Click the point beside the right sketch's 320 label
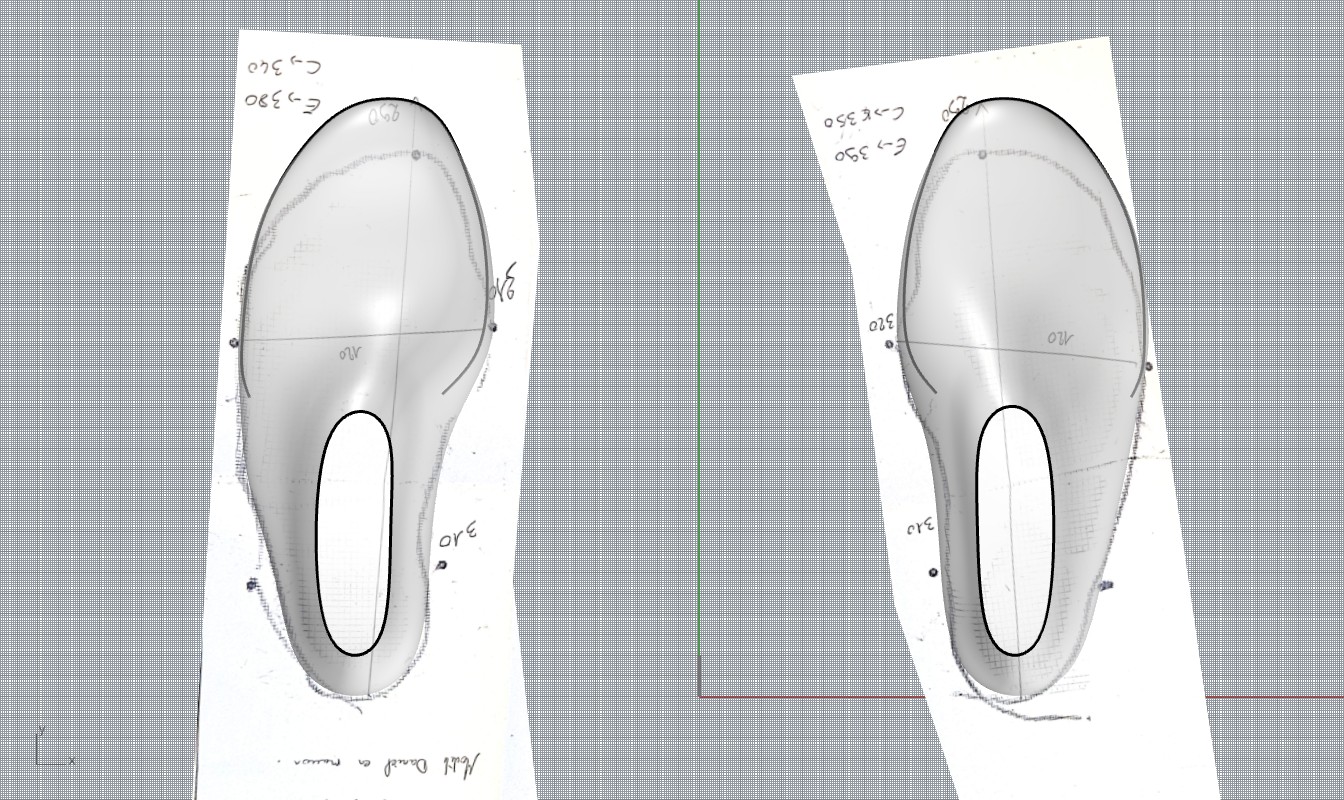Image resolution: width=1344 pixels, height=800 pixels. click(889, 345)
